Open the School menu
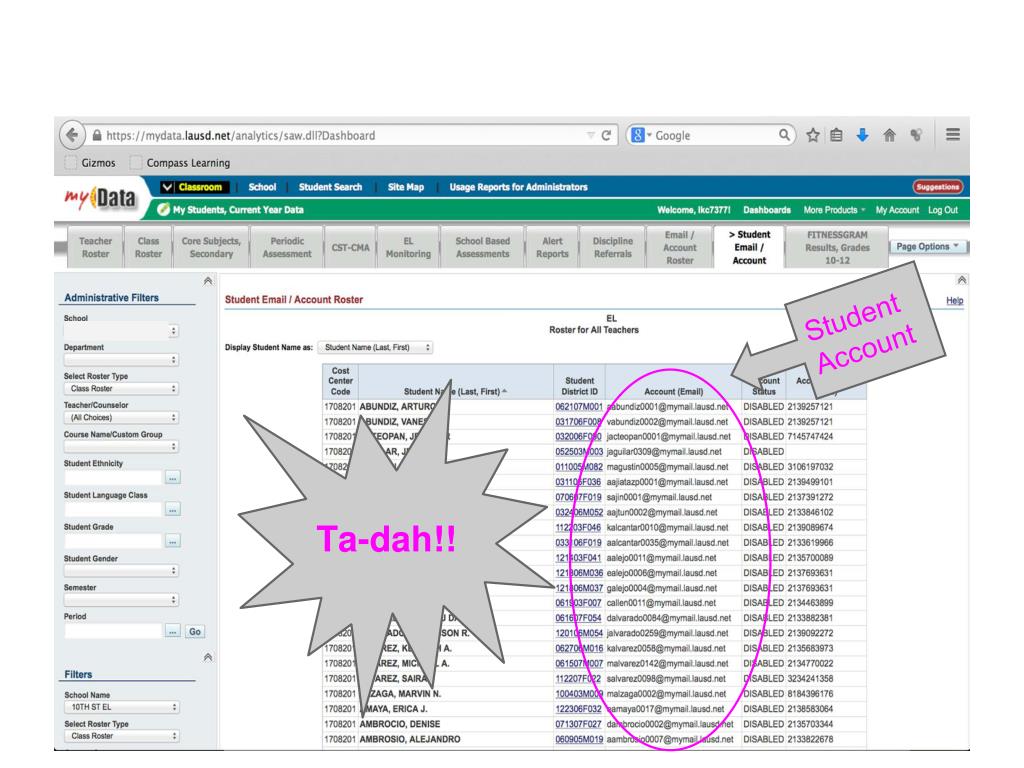Screen dimensions: 1024x768 tap(262, 187)
